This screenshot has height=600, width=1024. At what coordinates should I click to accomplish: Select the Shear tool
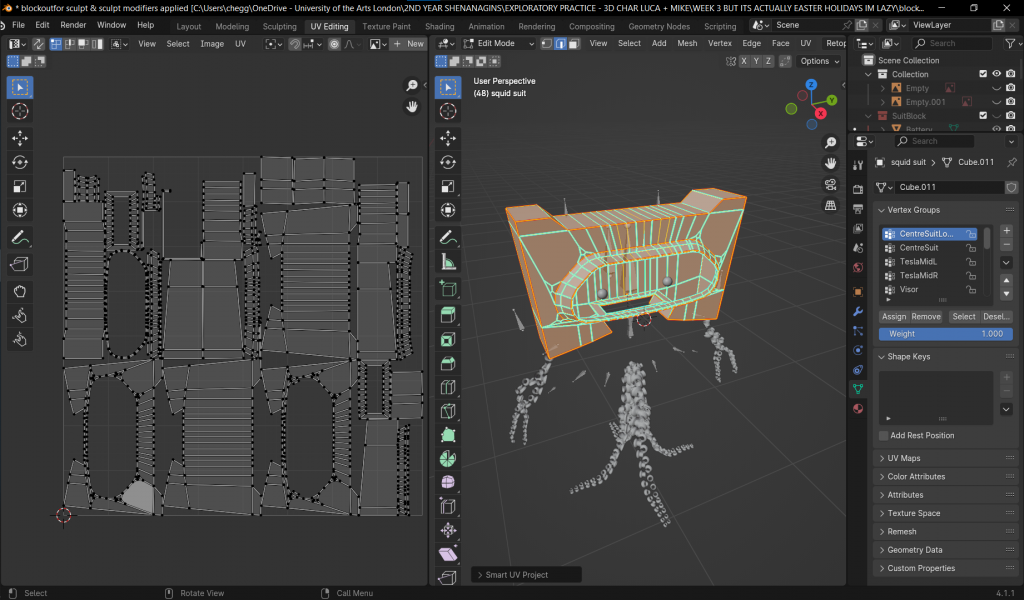[448, 554]
